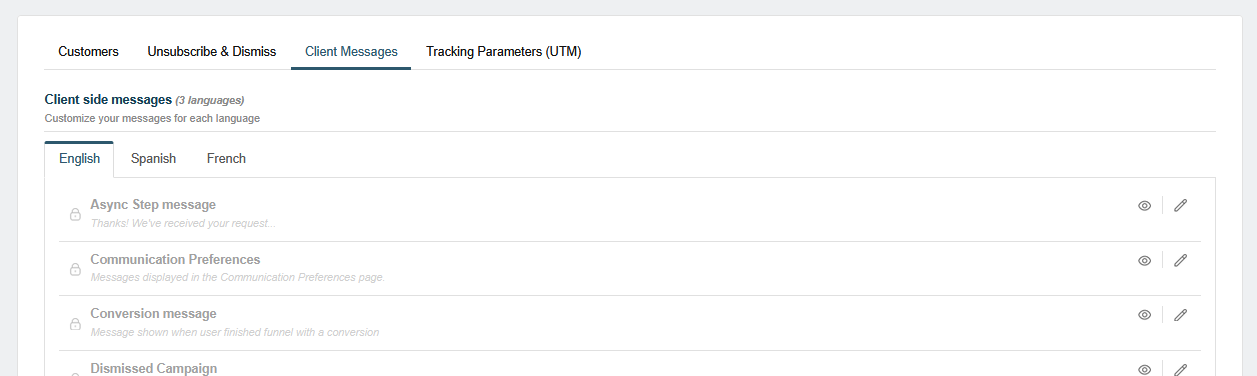Image resolution: width=1257 pixels, height=376 pixels.
Task: Preview the Communication Preferences message
Action: point(1144,260)
